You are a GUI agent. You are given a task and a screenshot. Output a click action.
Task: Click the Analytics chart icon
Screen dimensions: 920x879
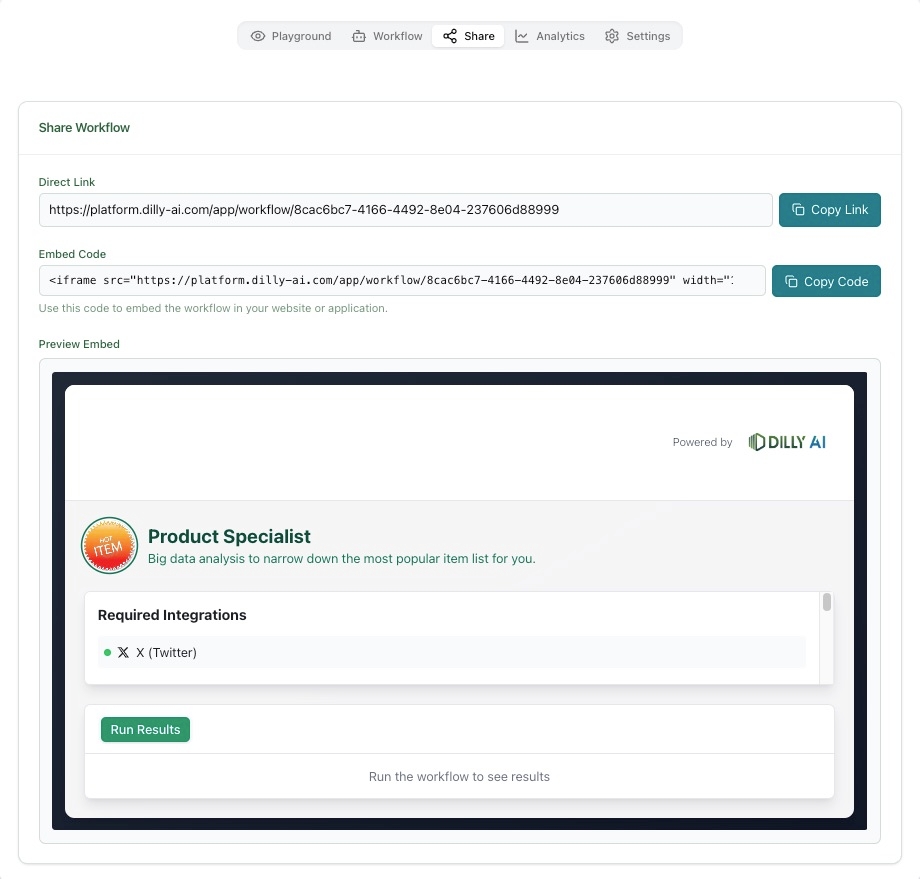(522, 36)
